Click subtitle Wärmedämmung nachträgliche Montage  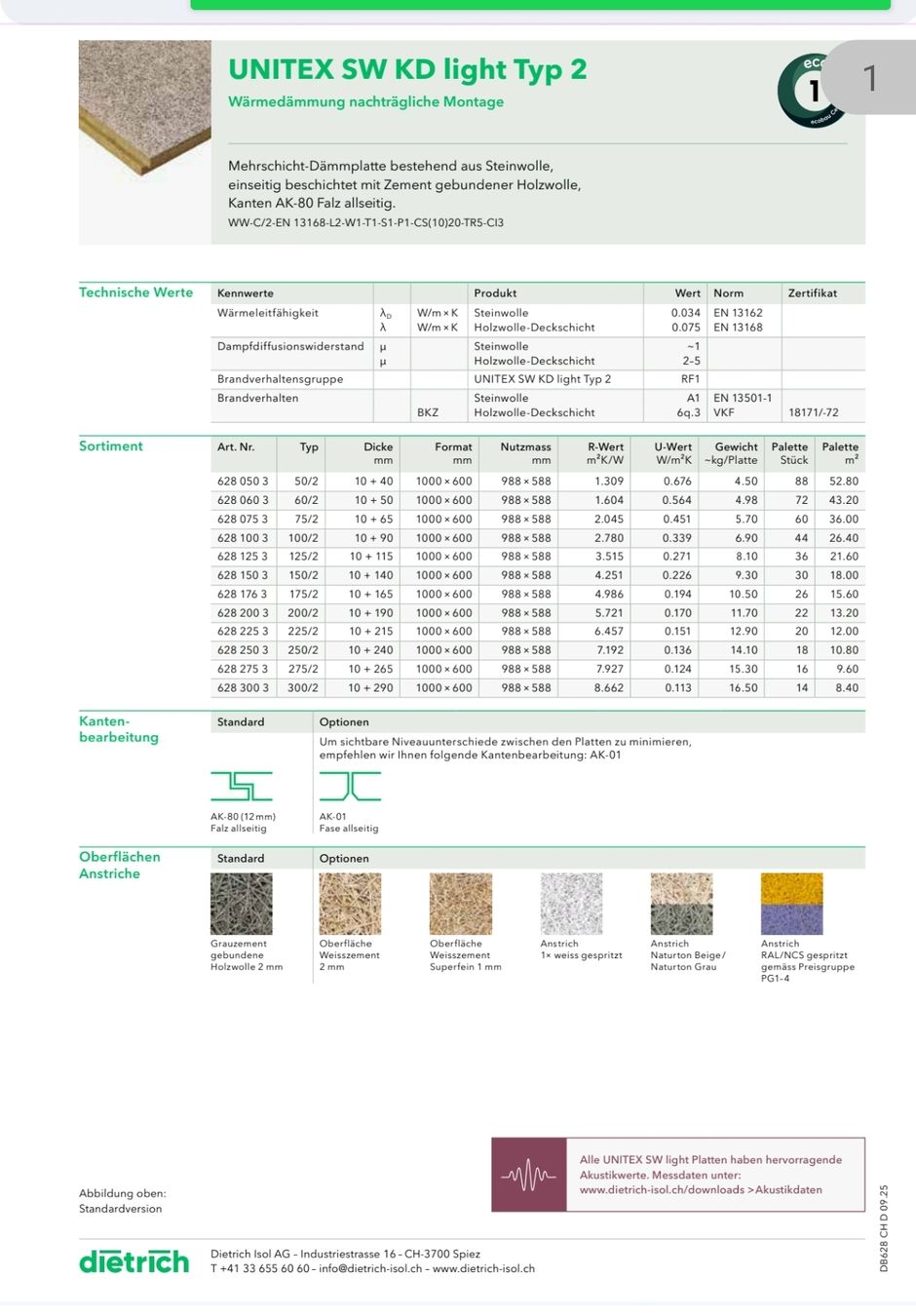point(365,101)
